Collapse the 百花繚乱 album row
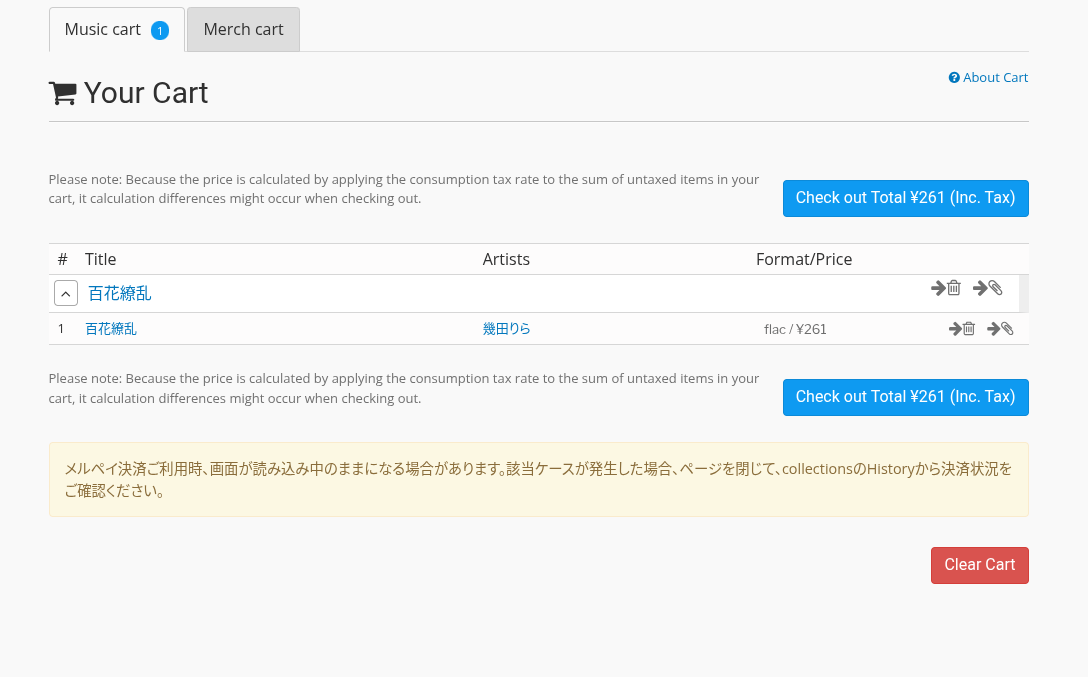 [64, 294]
